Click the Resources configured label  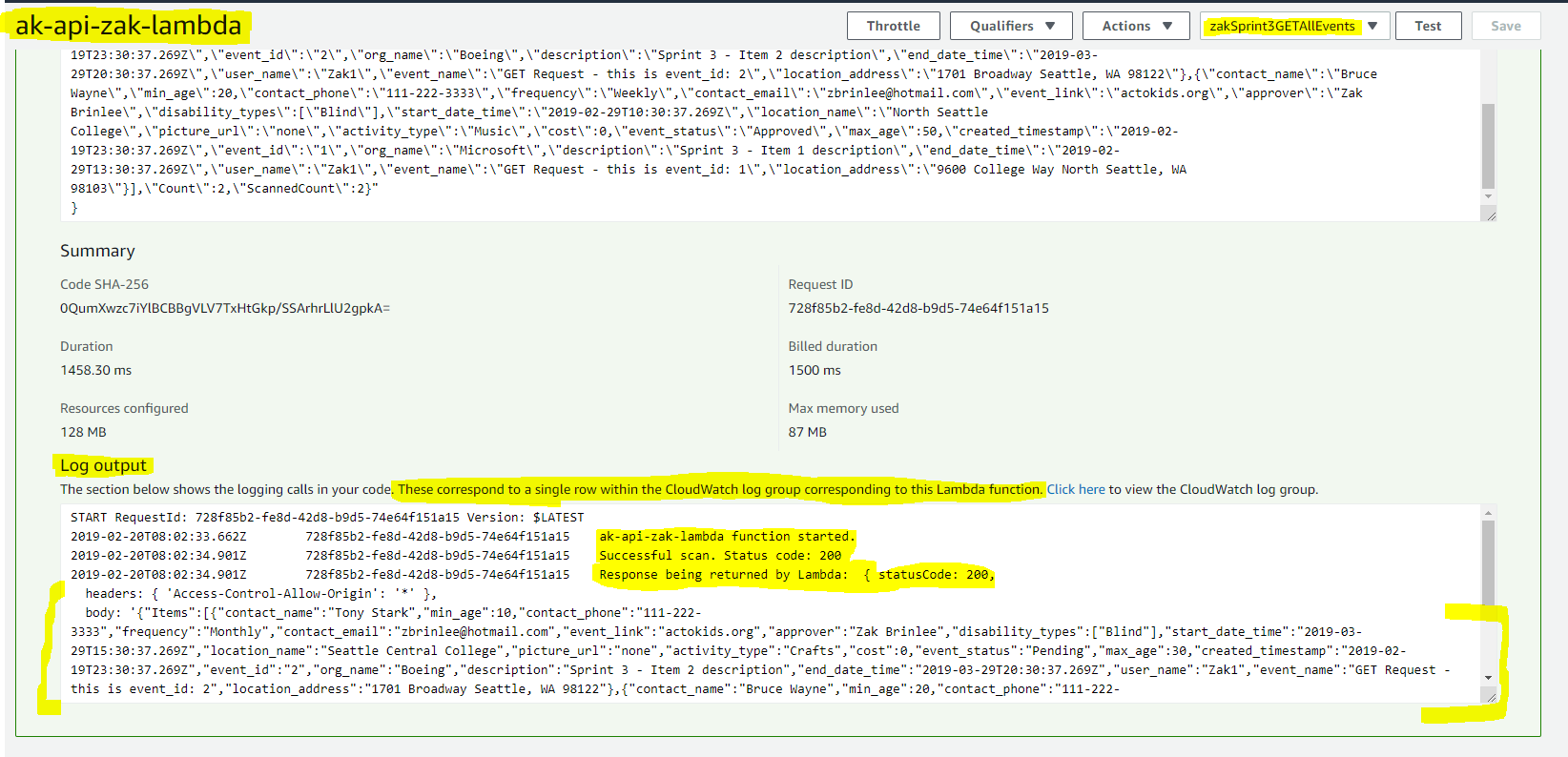pos(124,408)
